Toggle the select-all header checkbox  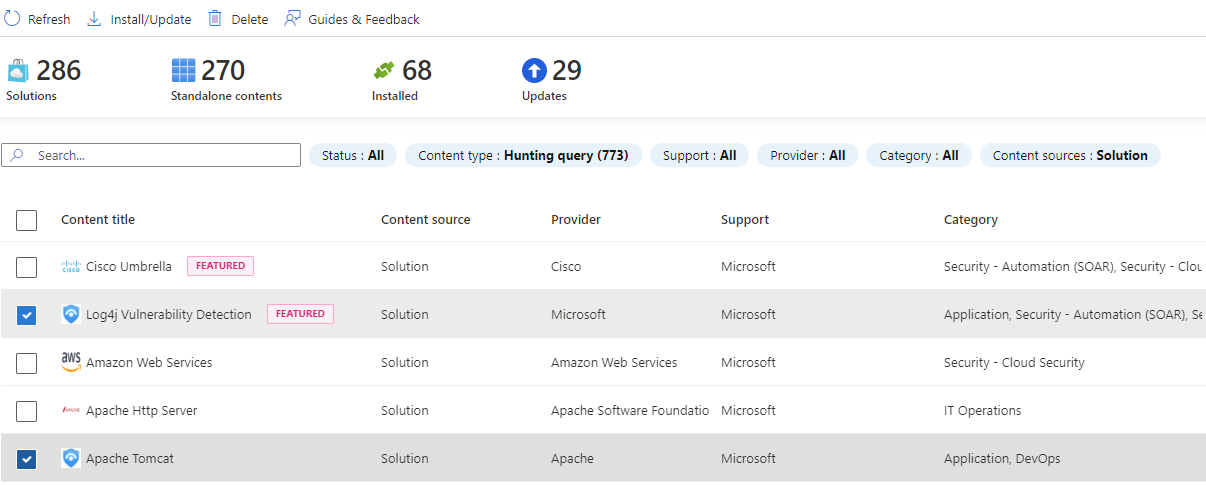27,220
